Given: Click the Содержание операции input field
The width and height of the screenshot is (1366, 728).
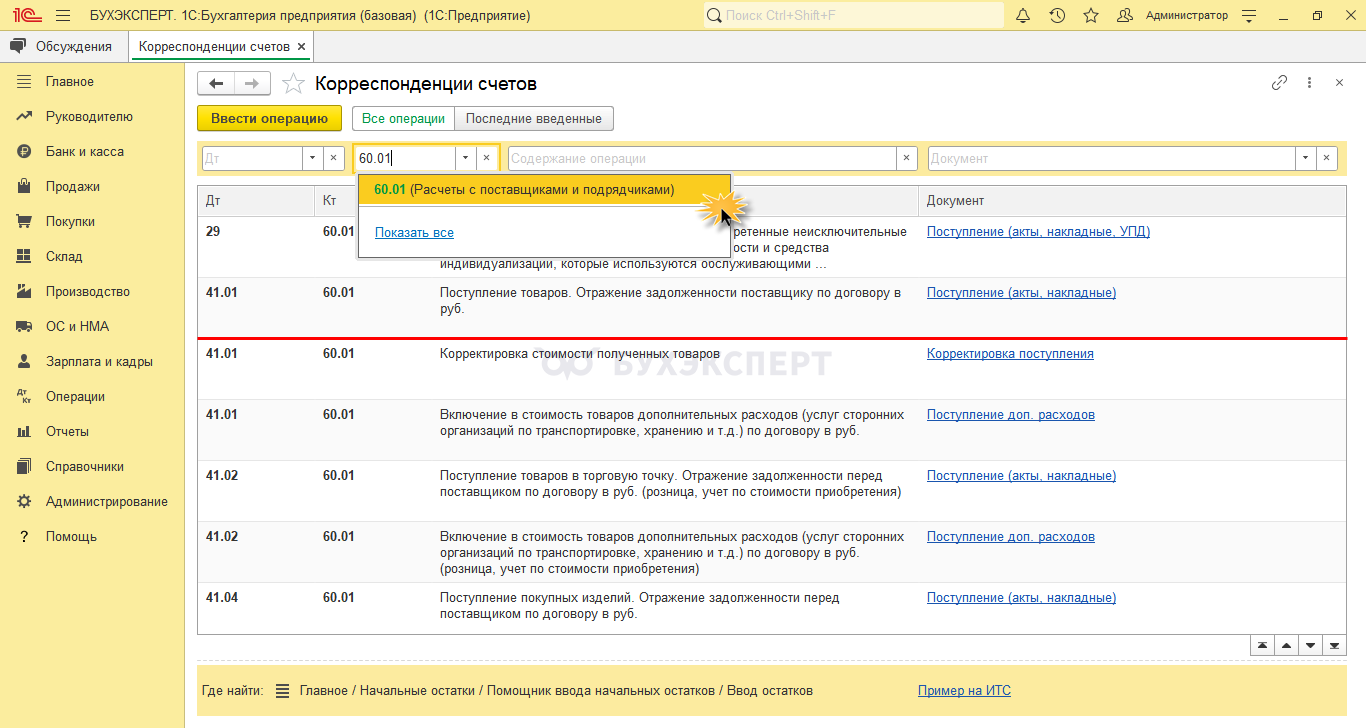Looking at the screenshot, I should pyautogui.click(x=702, y=158).
